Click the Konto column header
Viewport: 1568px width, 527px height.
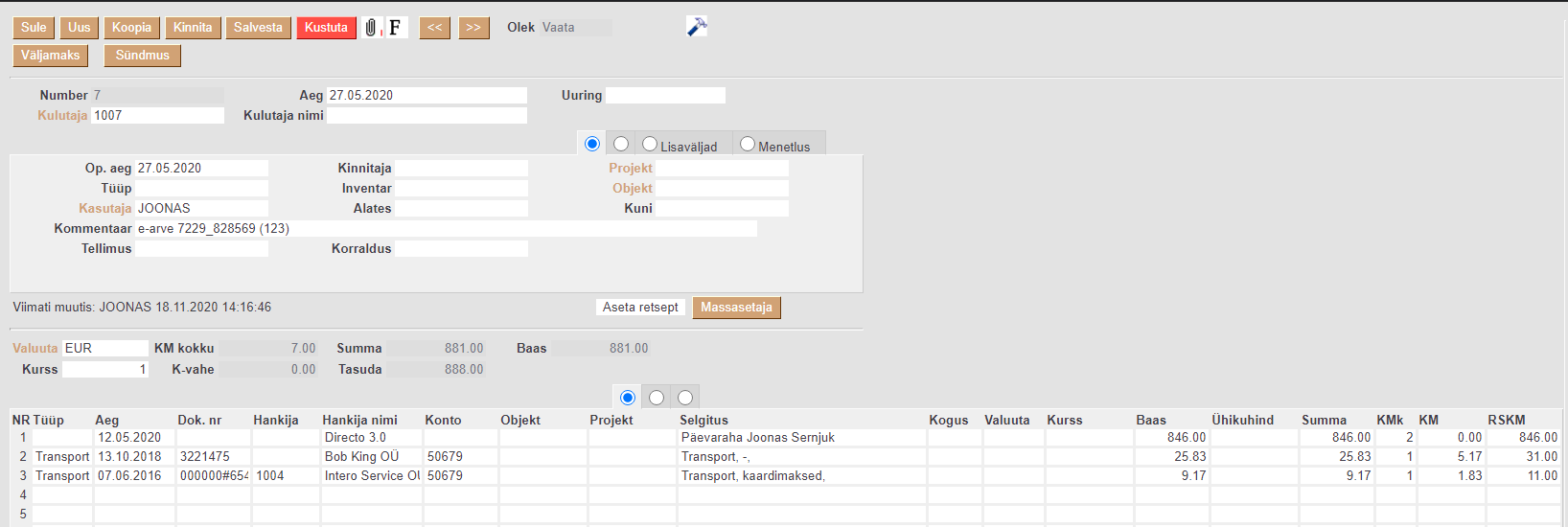coord(444,420)
